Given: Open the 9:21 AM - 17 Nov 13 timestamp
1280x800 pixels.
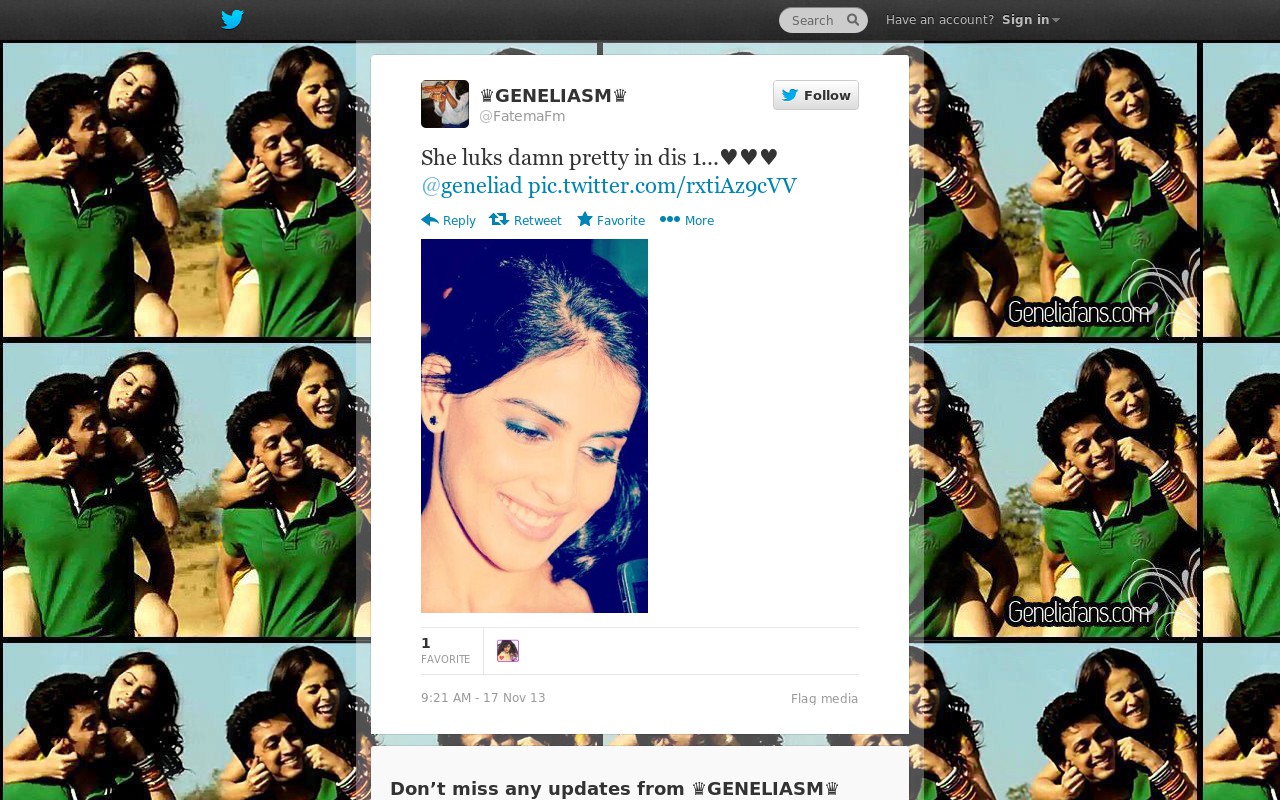Looking at the screenshot, I should [483, 698].
